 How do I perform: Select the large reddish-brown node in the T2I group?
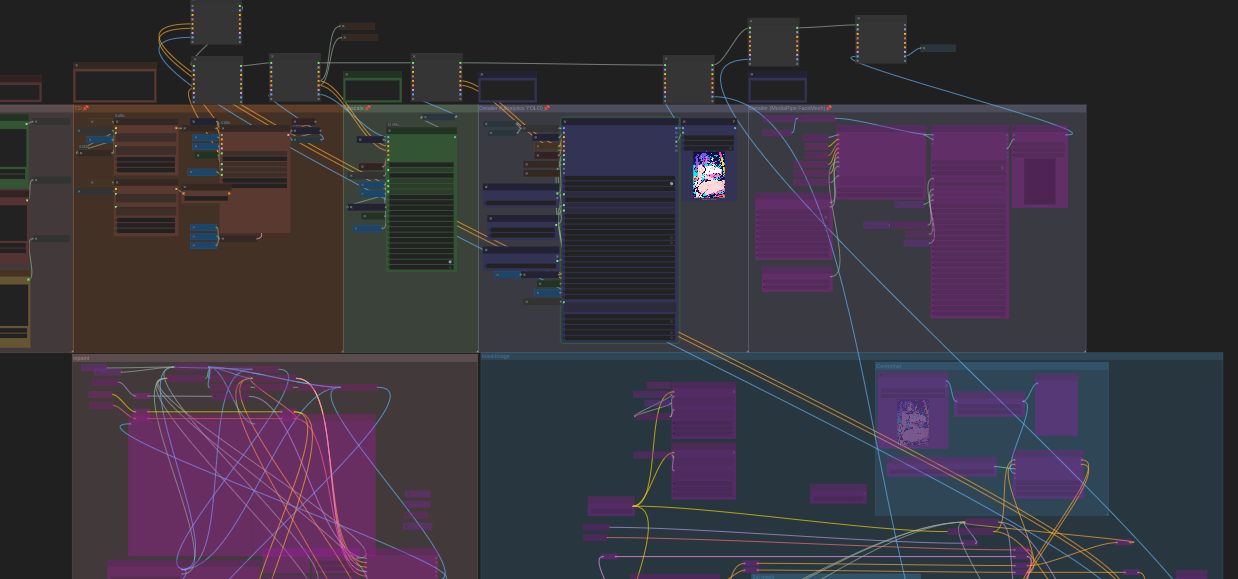coord(255,179)
